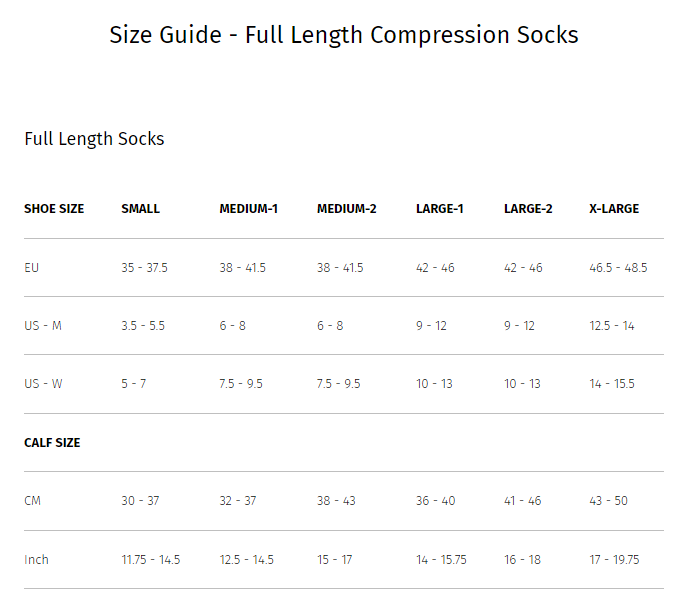Select the US - W row label

43,384
